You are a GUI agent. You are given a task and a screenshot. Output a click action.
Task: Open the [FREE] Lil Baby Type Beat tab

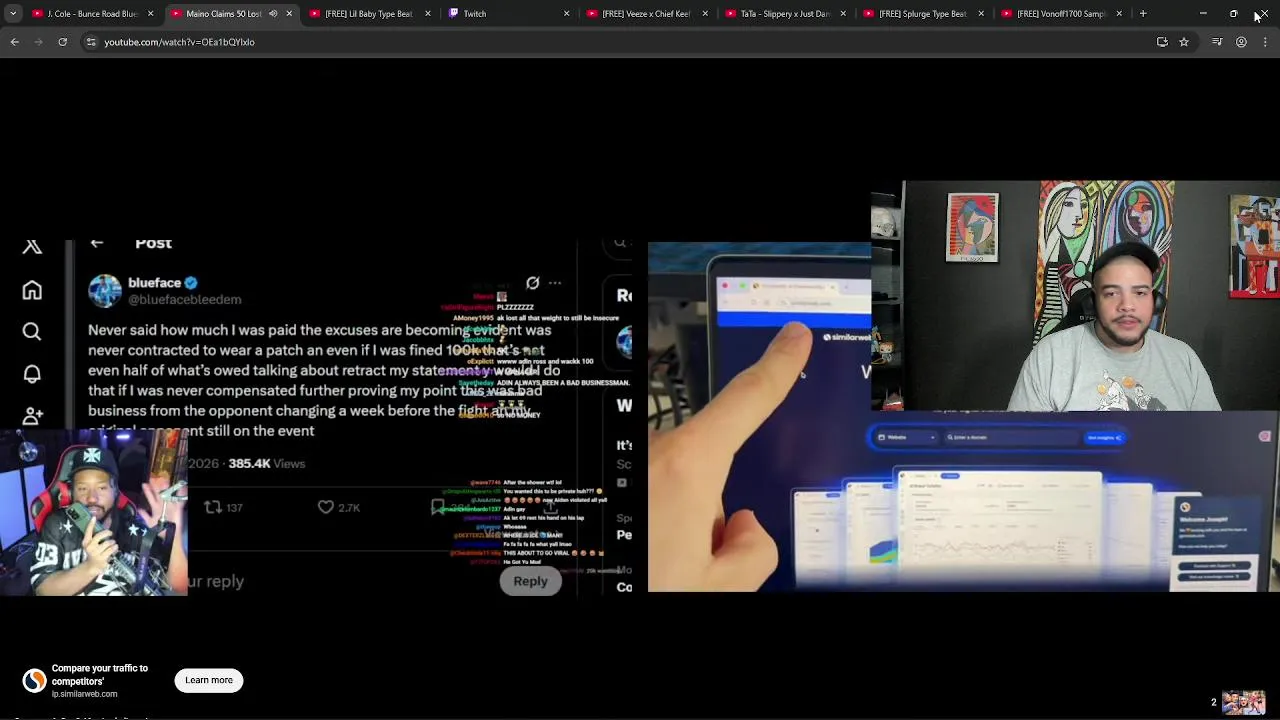pos(368,14)
